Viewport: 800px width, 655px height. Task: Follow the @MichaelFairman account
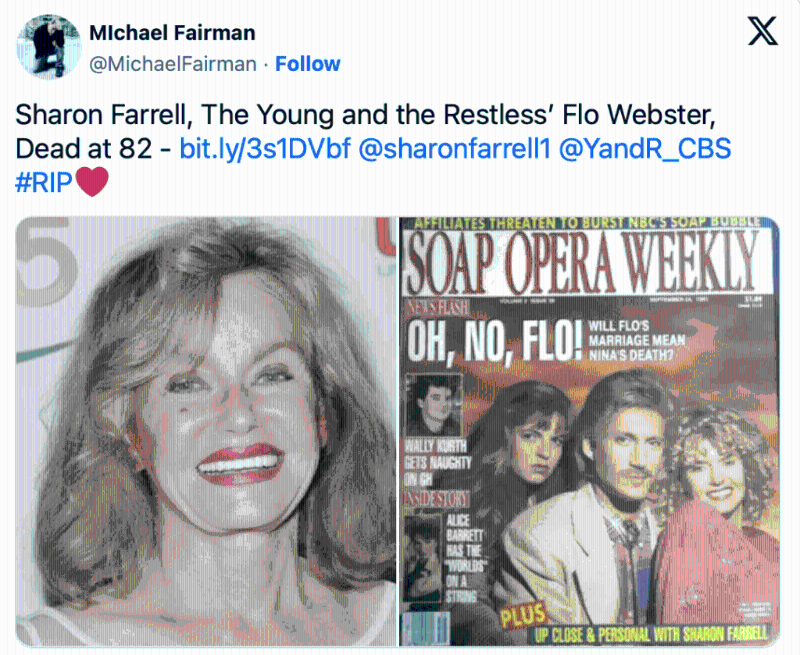(308, 64)
